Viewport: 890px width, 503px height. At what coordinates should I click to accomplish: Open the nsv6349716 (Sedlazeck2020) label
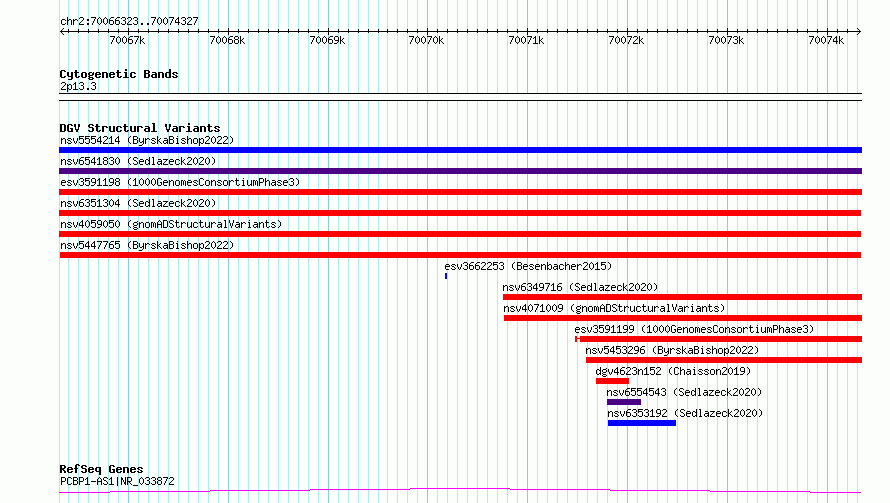pos(580,287)
